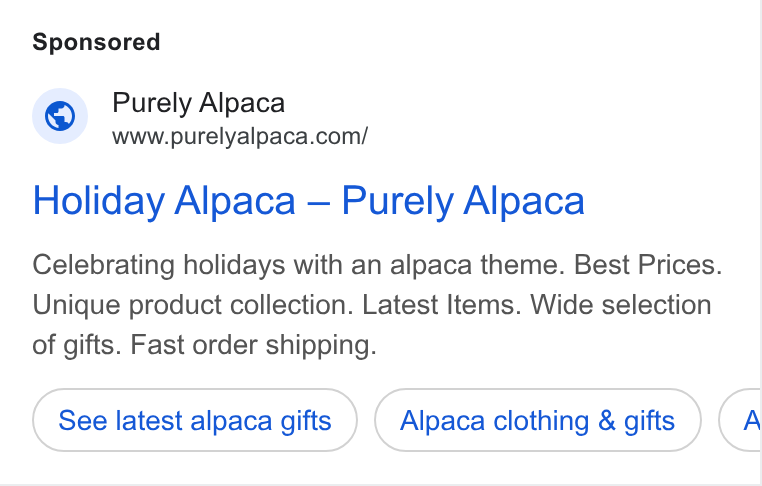Image resolution: width=762 pixels, height=486 pixels.
Task: Click the Purely Alpaca site name
Action: [x=198, y=103]
